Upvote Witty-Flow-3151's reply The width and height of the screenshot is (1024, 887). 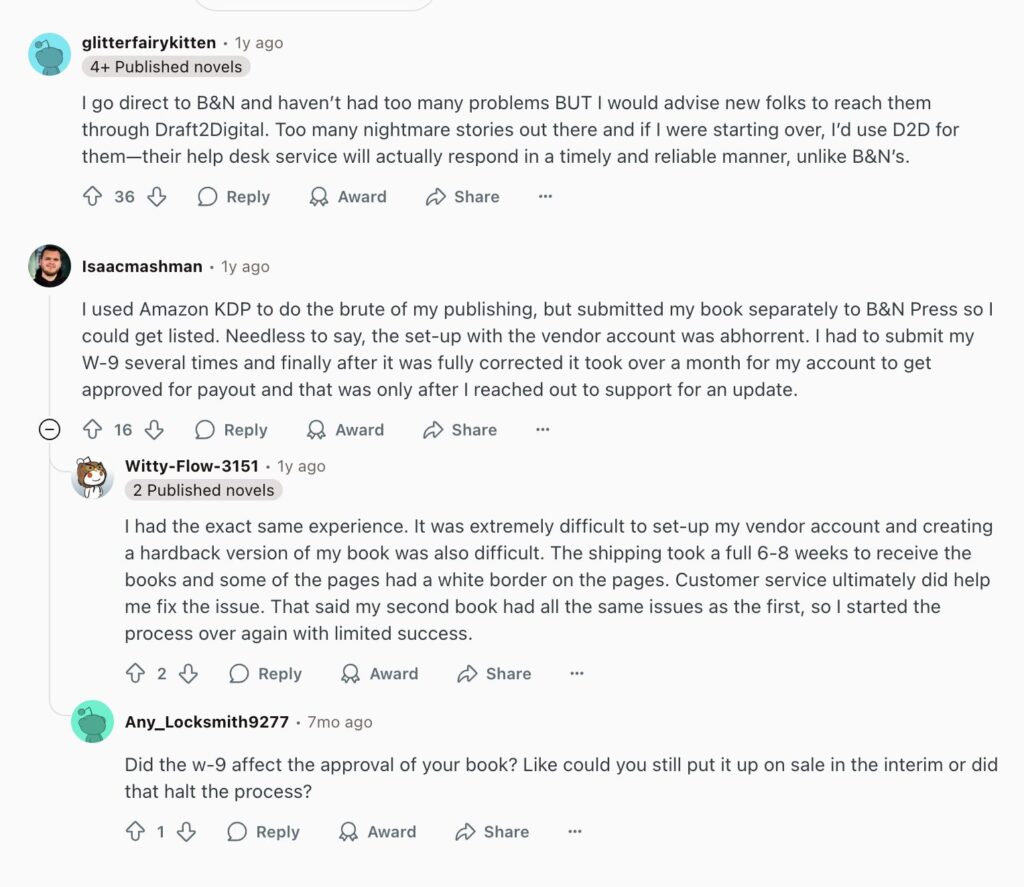(136, 674)
